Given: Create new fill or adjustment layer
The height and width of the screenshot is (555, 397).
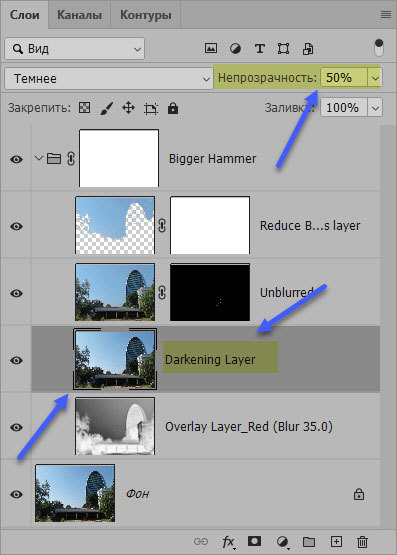Looking at the screenshot, I should click(282, 542).
